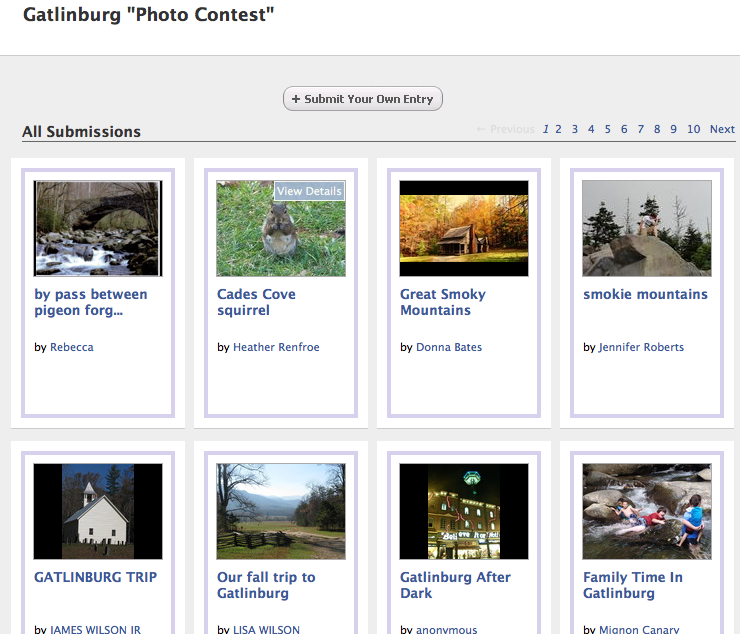Open the 'GATLINBURG TRIP' title link
Image resolution: width=740 pixels, height=634 pixels.
tap(95, 577)
